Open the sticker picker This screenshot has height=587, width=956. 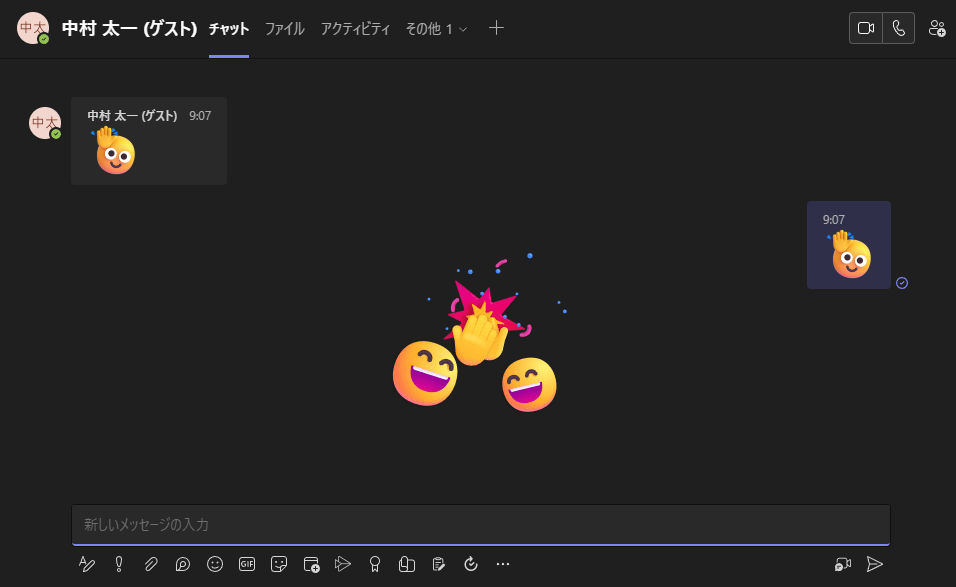279,564
